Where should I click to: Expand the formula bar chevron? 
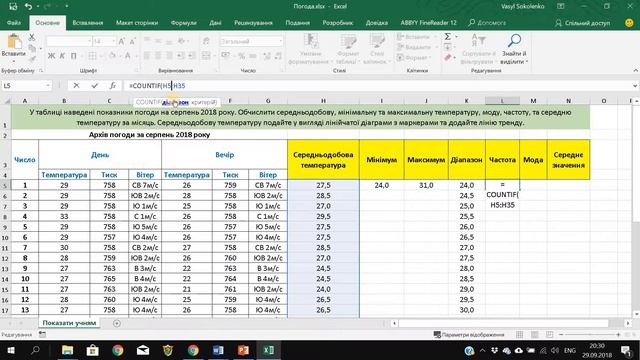(x=635, y=86)
